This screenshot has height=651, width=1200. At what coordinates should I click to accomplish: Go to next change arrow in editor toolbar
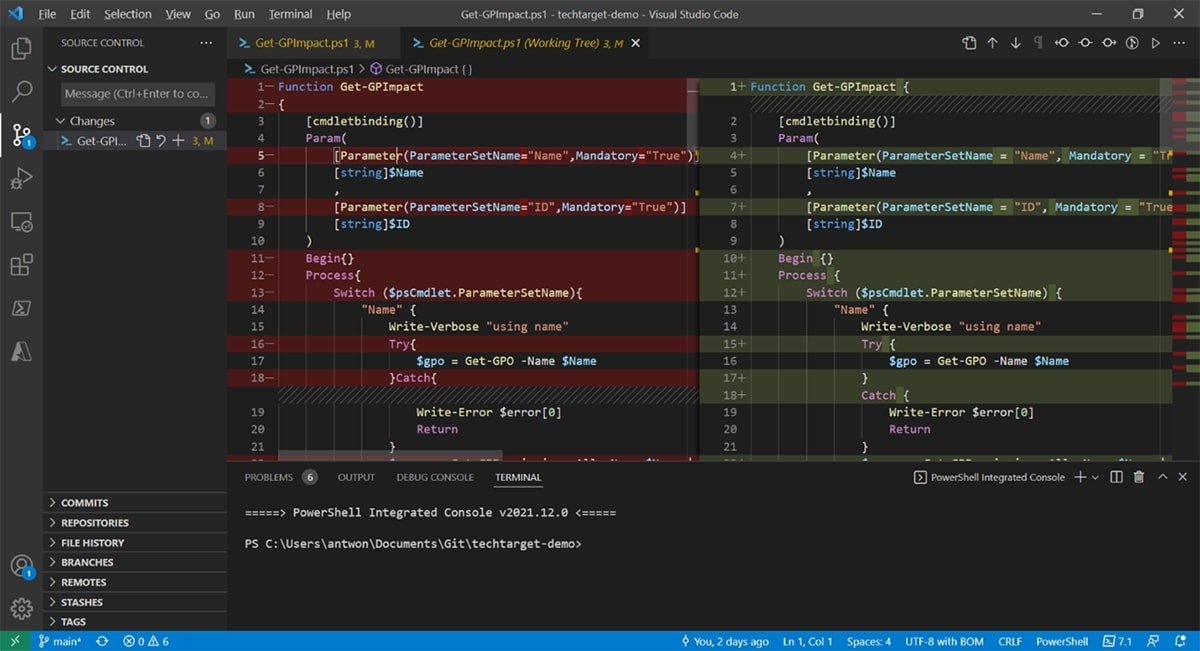coord(1015,43)
